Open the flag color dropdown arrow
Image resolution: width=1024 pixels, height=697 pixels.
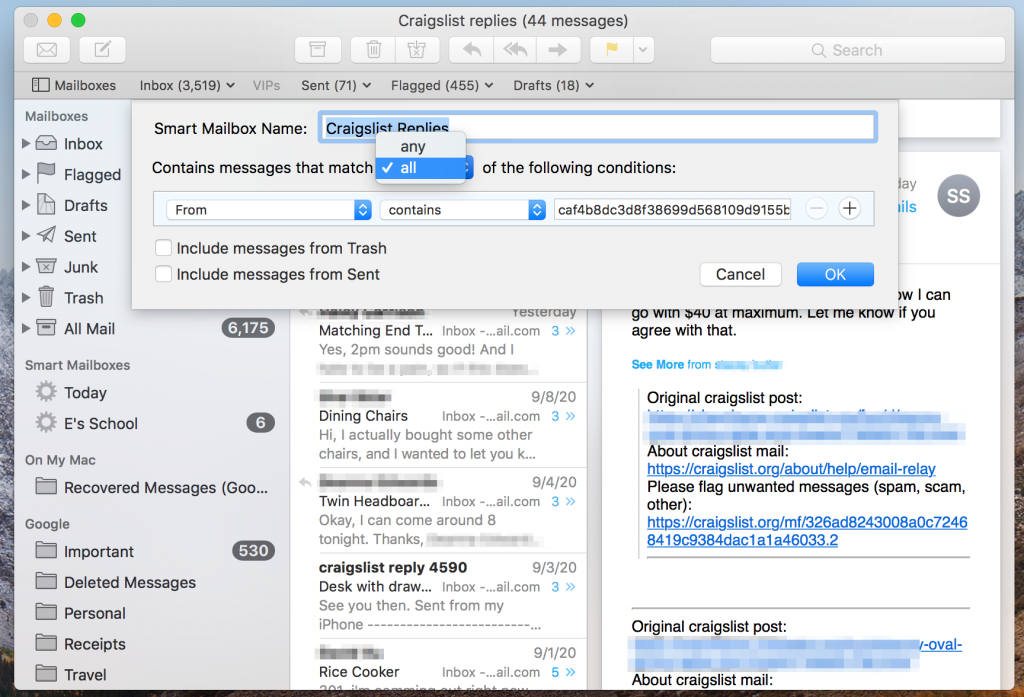click(643, 50)
